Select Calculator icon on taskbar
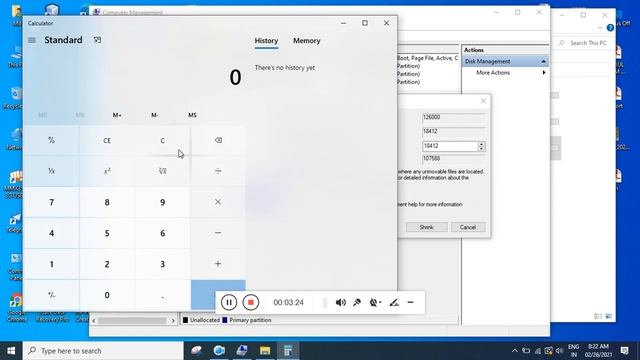Screen dimensions: 640x360 (288, 351)
